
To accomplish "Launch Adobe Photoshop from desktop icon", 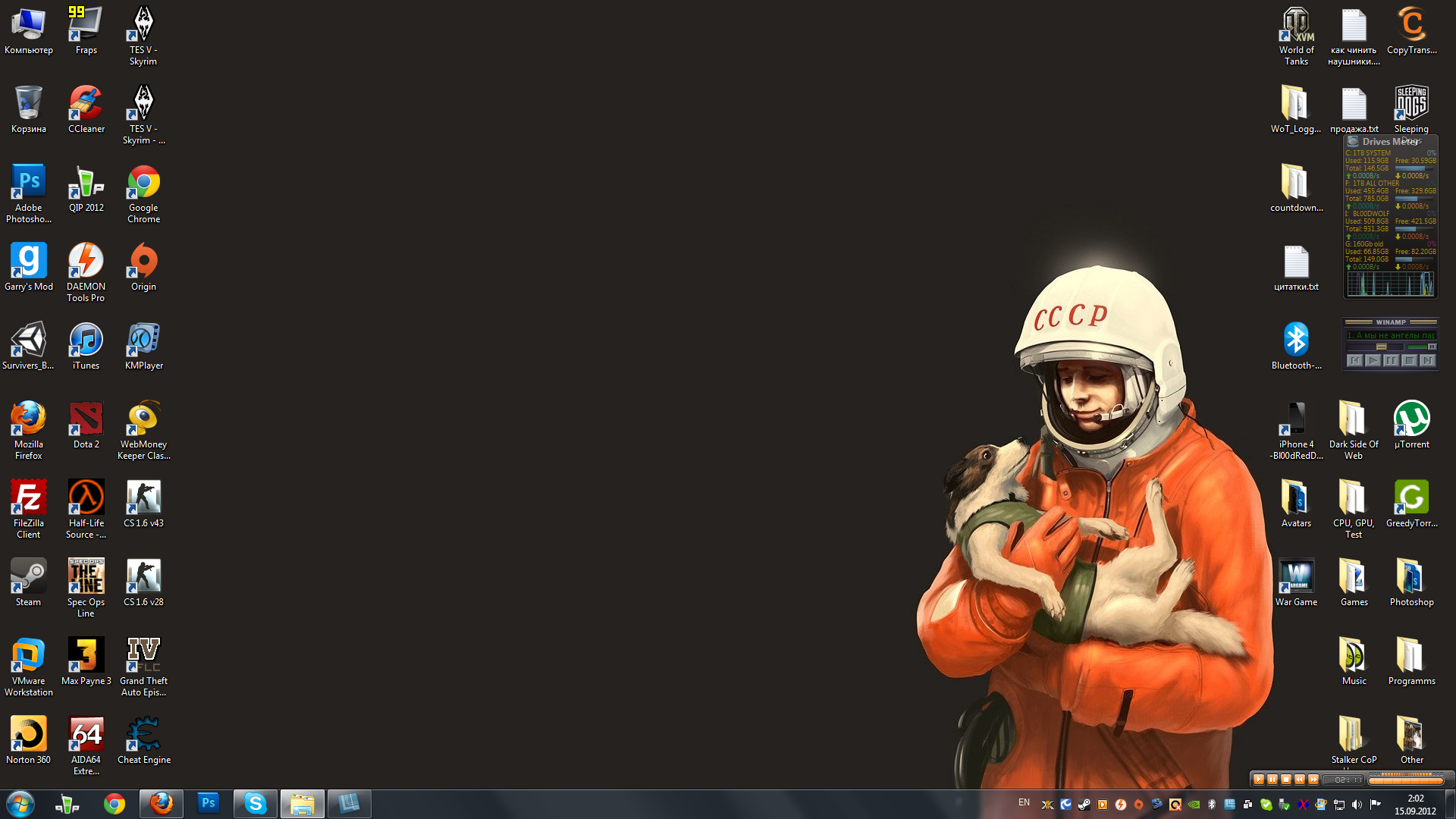I will point(28,194).
